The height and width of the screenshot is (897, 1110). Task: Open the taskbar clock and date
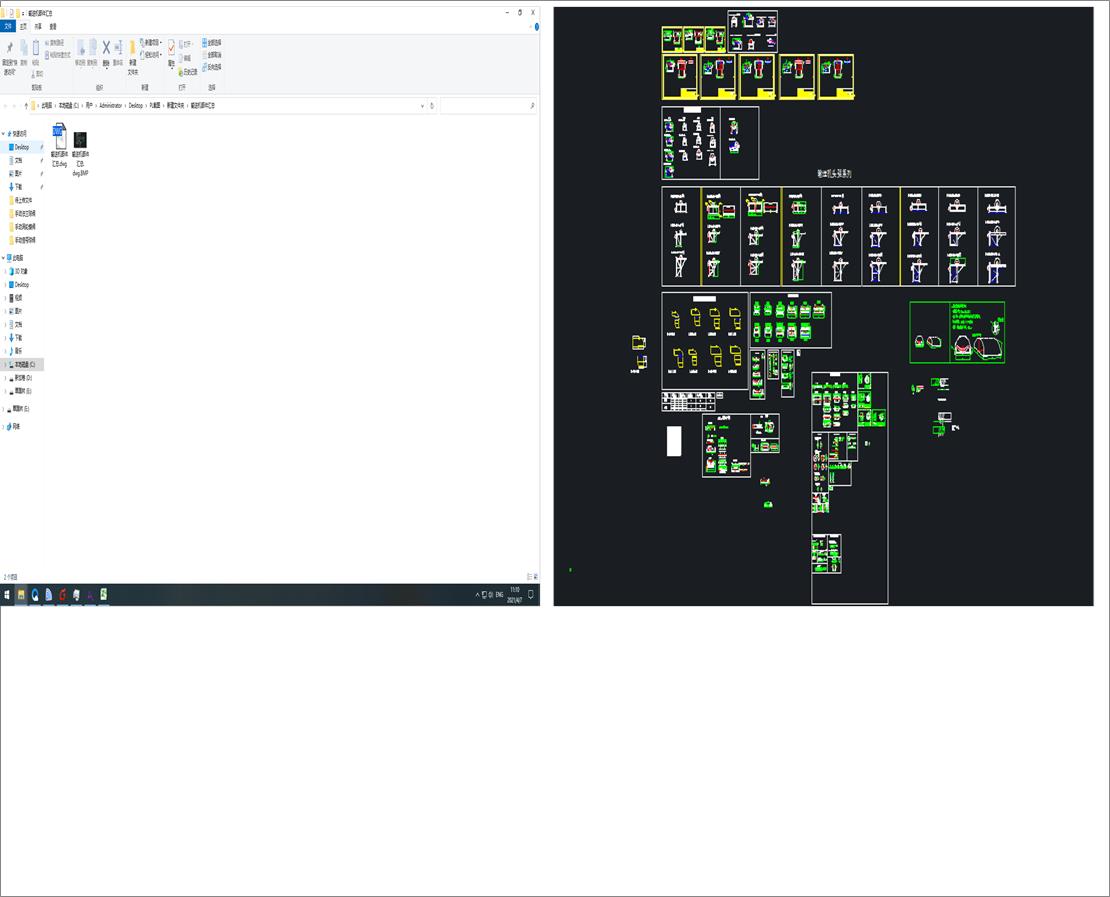[515, 595]
